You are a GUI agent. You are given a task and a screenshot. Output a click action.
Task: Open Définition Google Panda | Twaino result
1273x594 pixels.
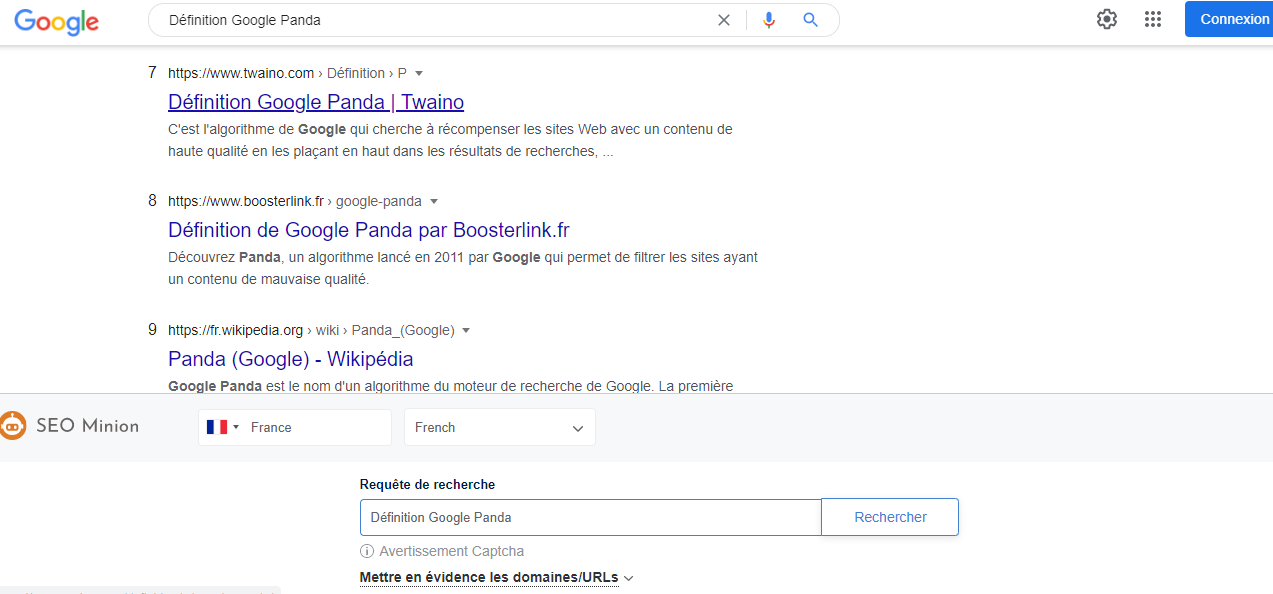316,102
